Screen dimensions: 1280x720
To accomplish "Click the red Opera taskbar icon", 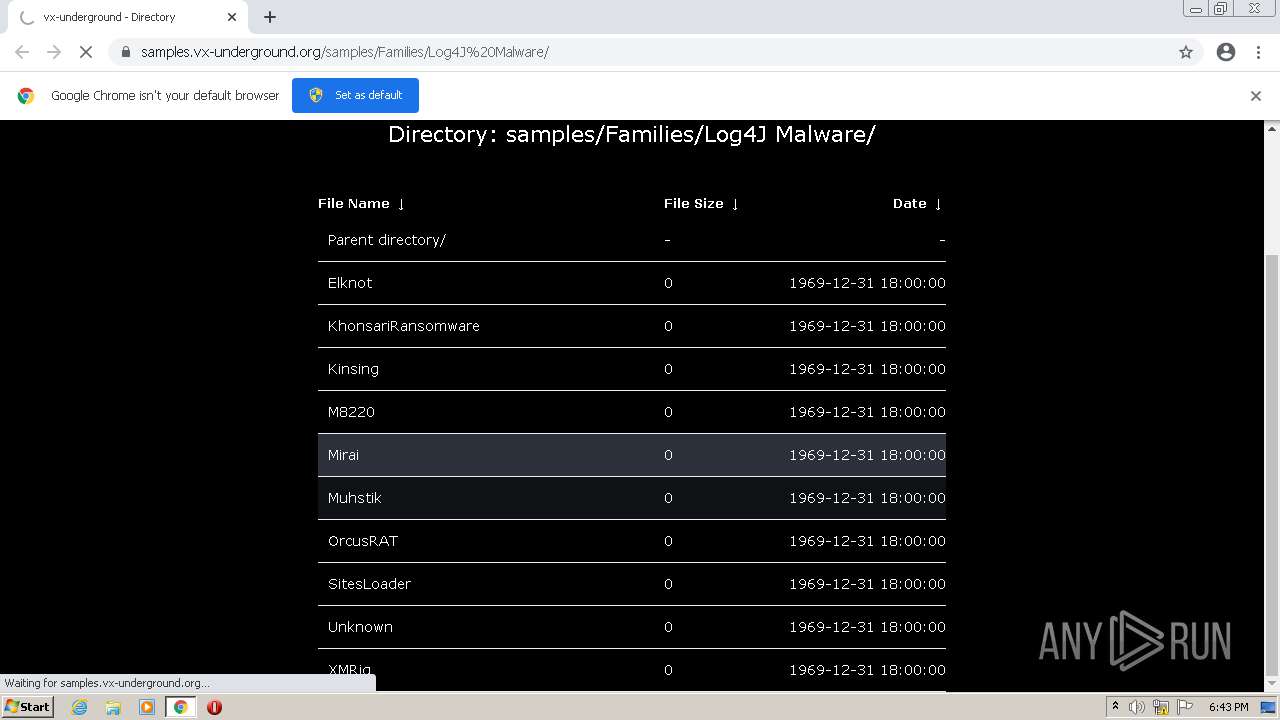I will tap(214, 707).
